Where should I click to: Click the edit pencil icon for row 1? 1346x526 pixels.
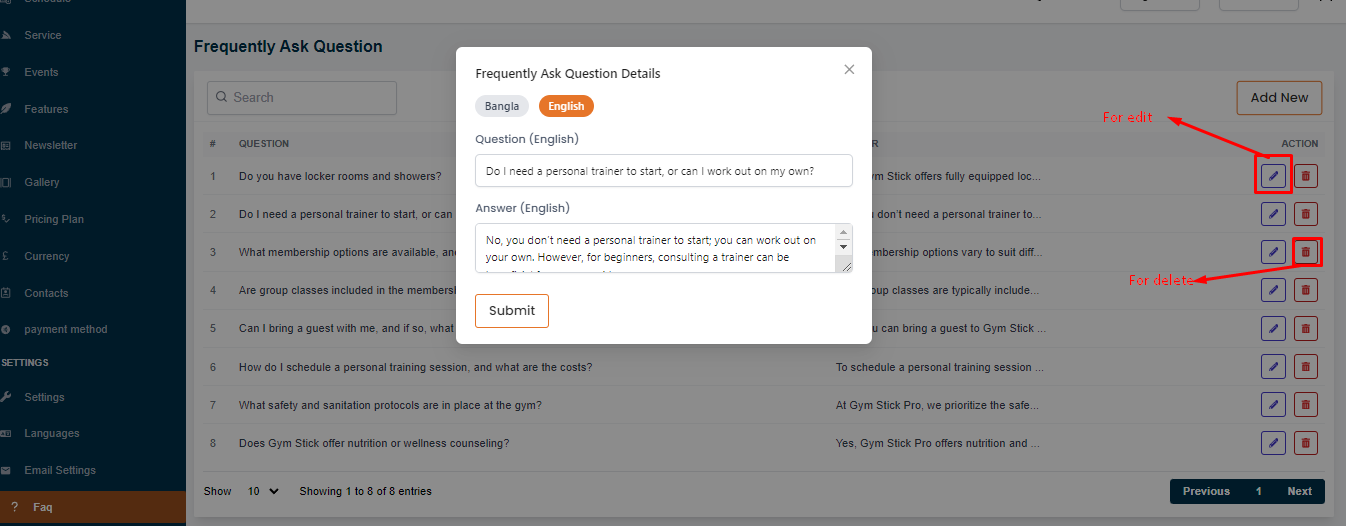click(1273, 176)
